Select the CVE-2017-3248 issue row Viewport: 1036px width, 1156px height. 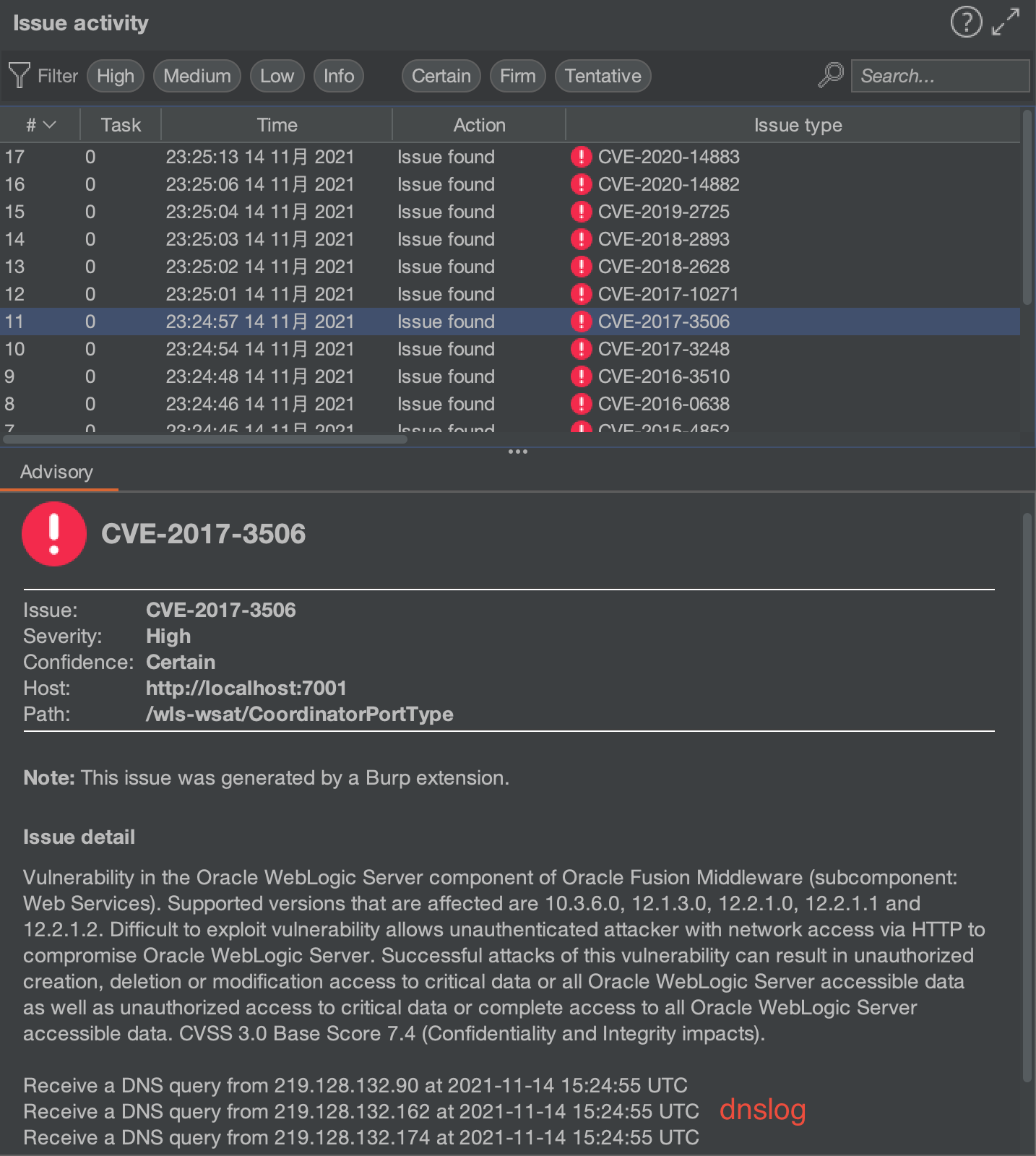click(x=510, y=349)
